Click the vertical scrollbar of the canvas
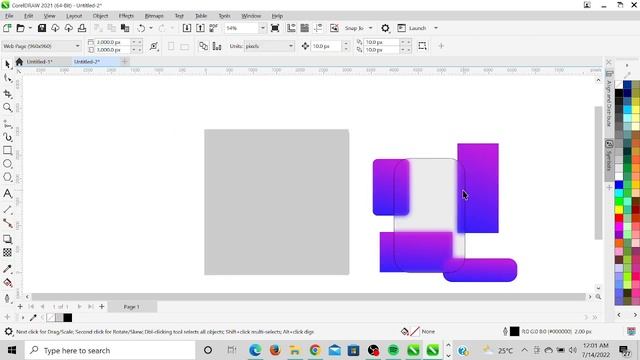This screenshot has width=640, height=360. click(x=598, y=173)
